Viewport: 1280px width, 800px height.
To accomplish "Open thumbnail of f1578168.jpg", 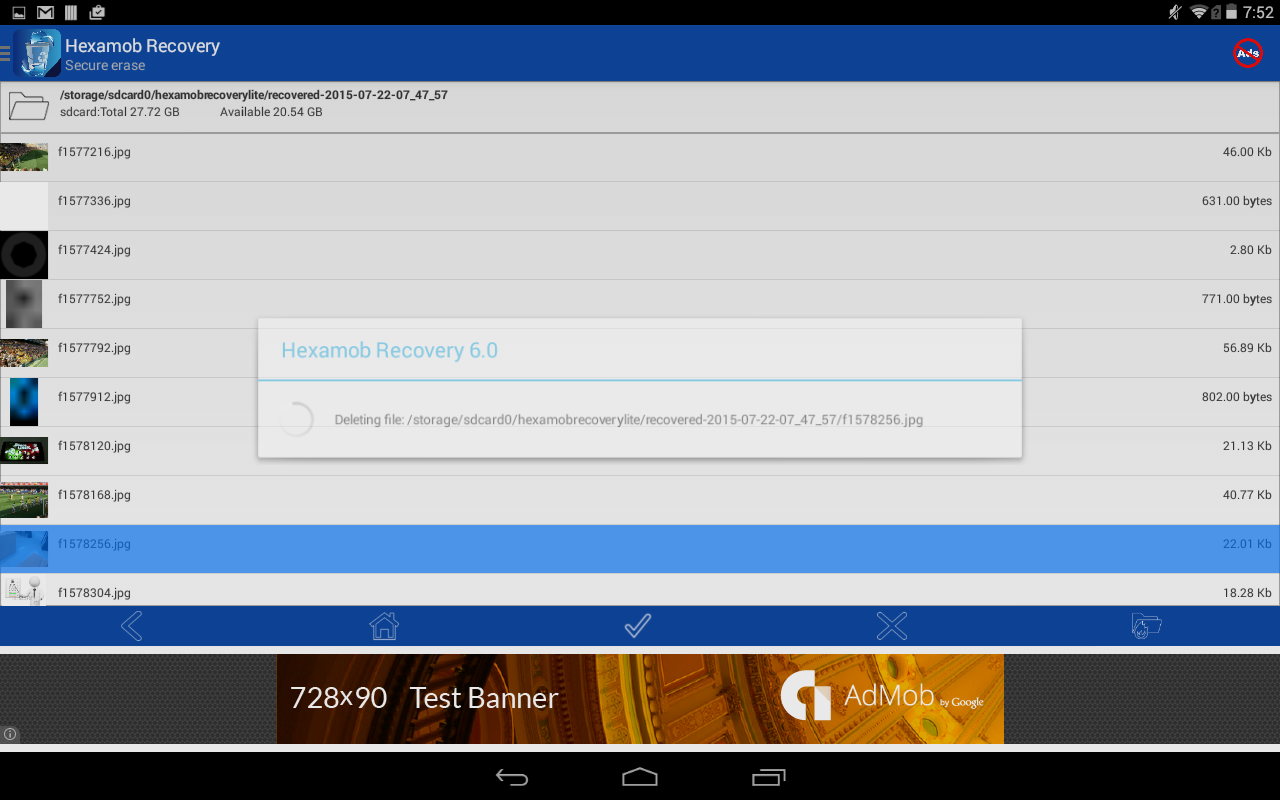I will coord(24,500).
